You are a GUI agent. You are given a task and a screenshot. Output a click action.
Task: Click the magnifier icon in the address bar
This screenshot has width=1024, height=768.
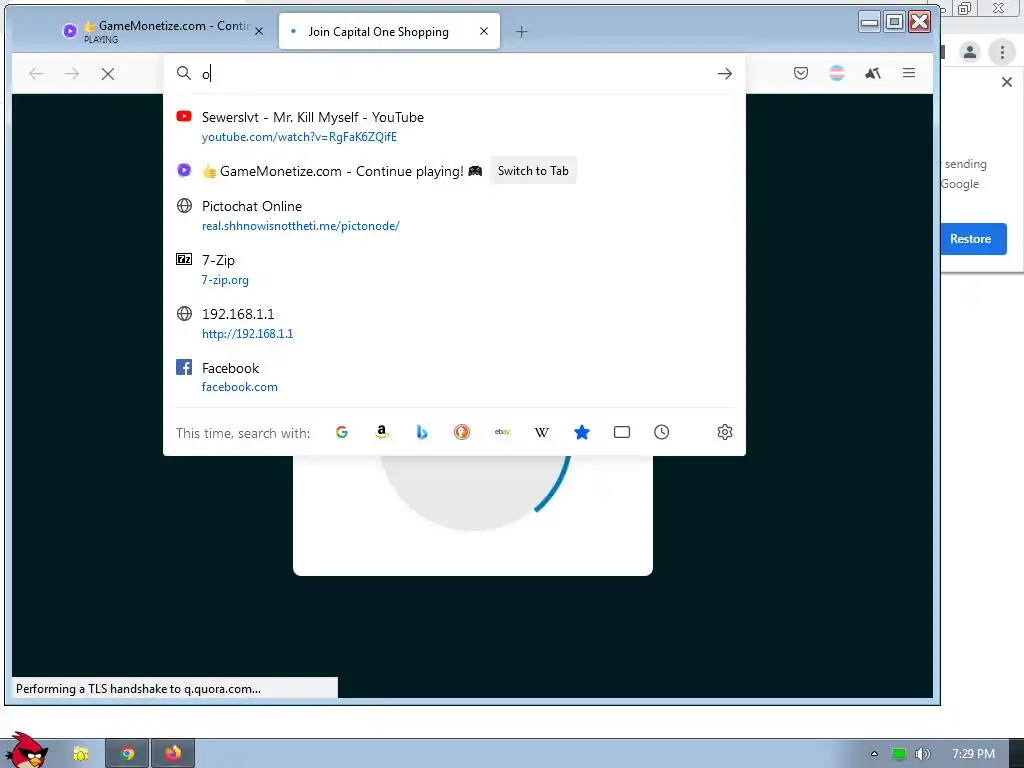coord(184,73)
